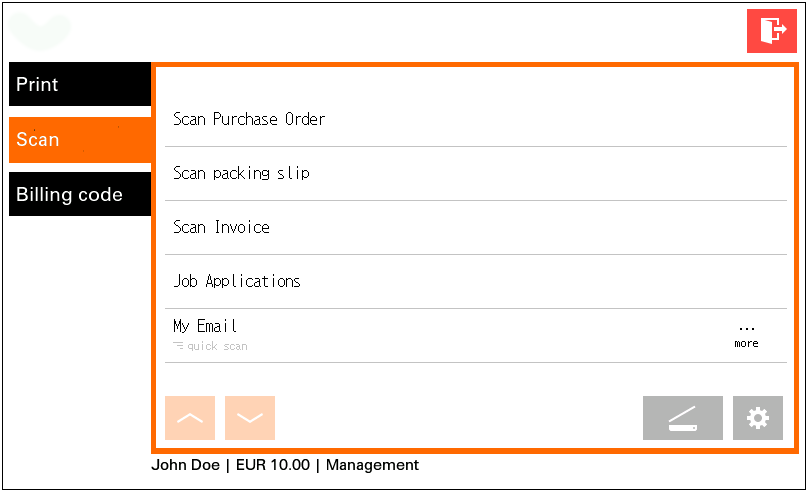Select Scan packing slip from the list
Viewport: 807px width, 491px height.
point(241,173)
